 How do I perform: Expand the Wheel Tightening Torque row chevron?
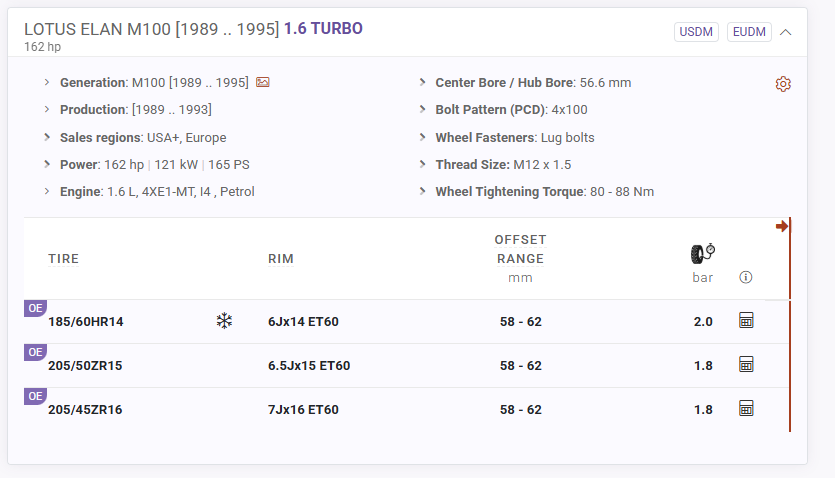pos(422,191)
